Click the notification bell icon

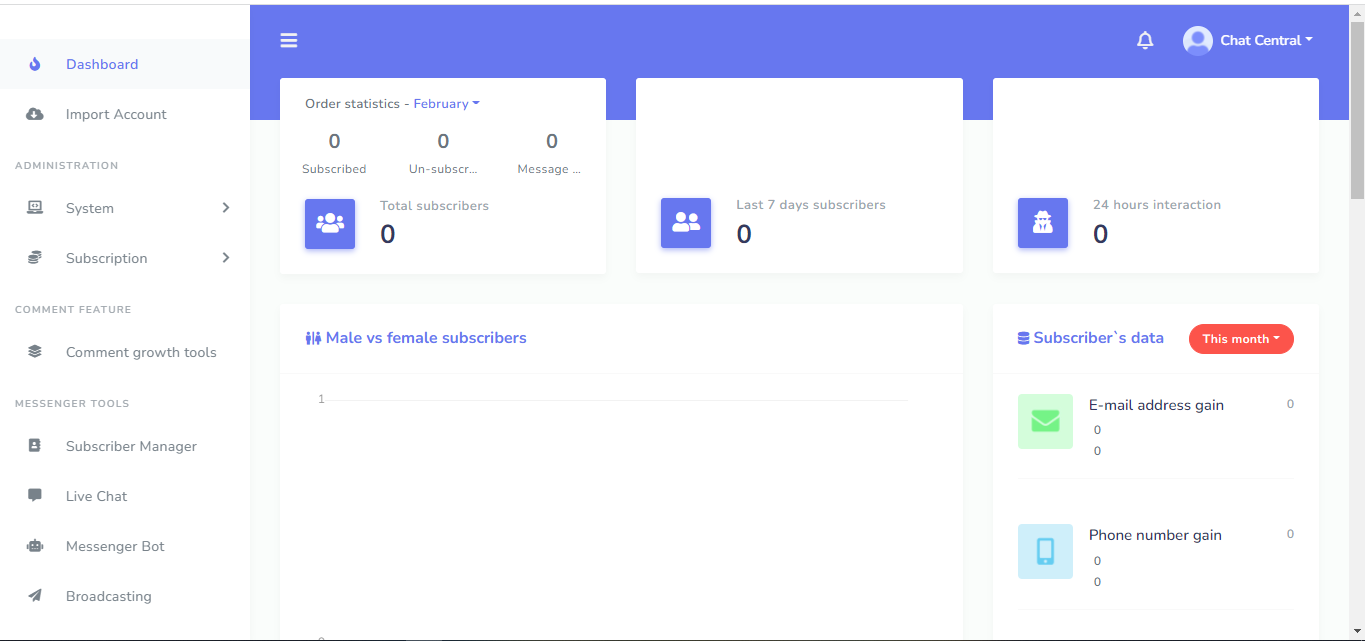pyautogui.click(x=1145, y=40)
